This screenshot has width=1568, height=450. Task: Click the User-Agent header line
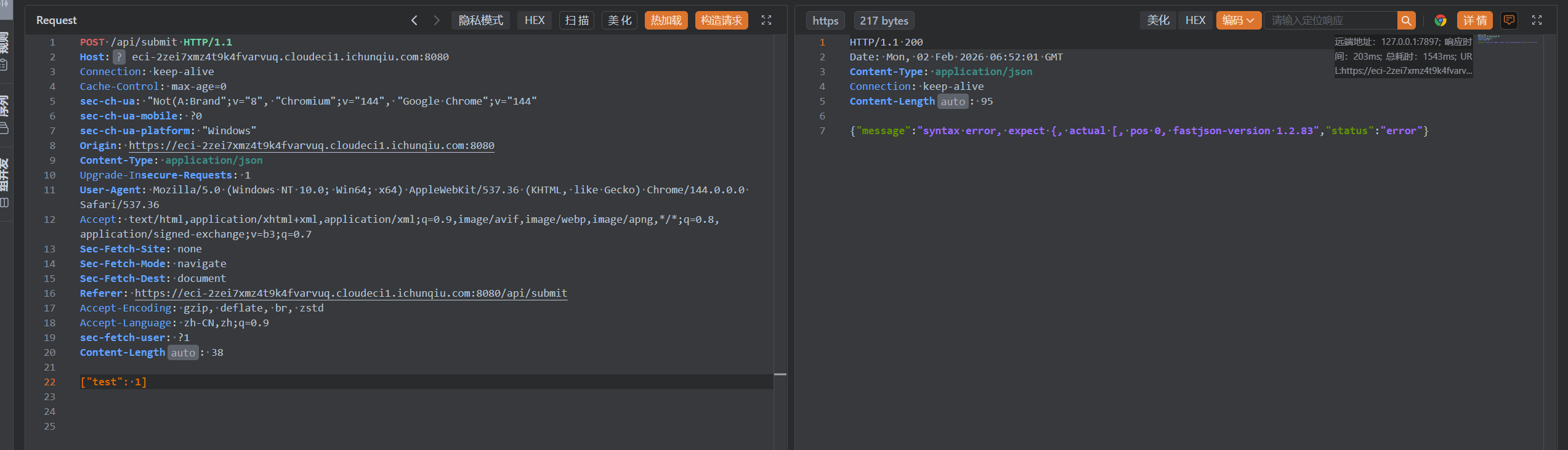[414, 197]
